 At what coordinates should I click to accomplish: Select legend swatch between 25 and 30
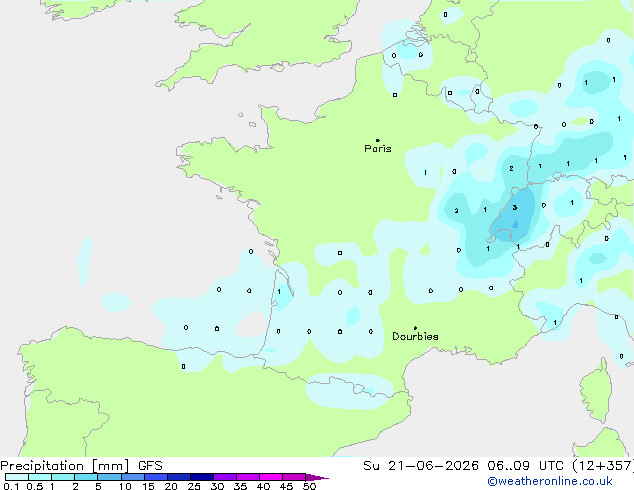[x=202, y=477]
